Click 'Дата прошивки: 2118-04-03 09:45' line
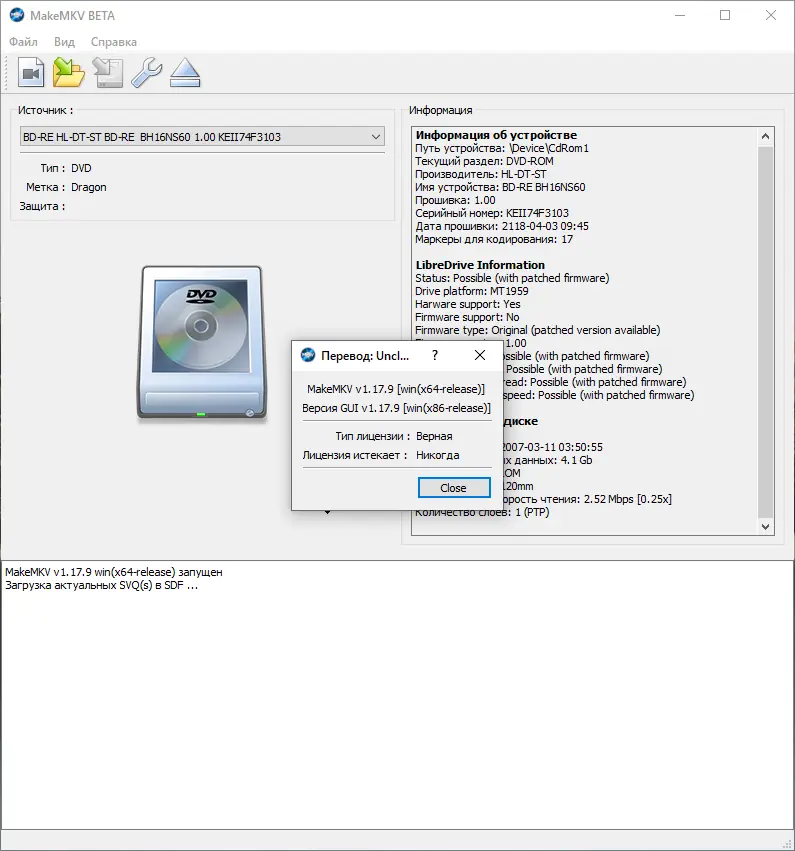 502,226
